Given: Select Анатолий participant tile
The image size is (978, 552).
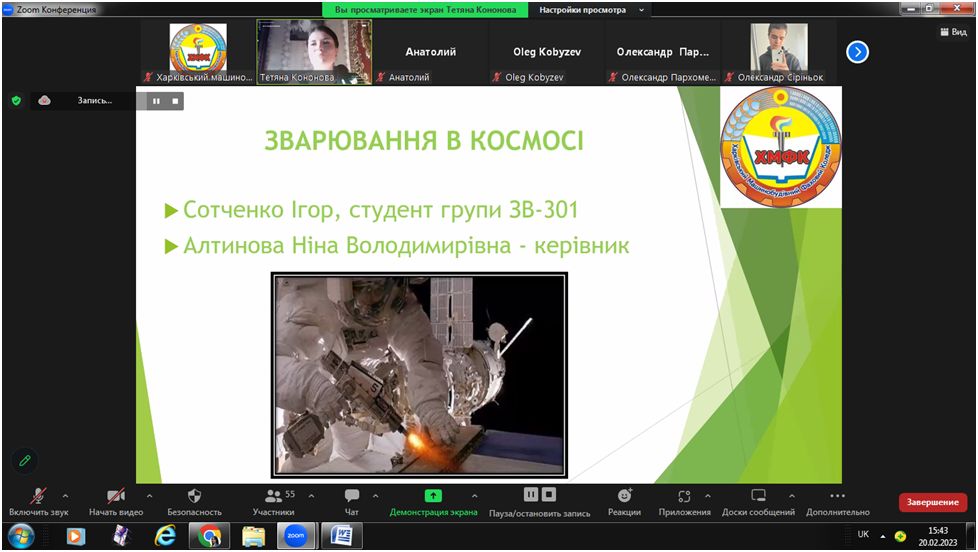Looking at the screenshot, I should tap(430, 52).
